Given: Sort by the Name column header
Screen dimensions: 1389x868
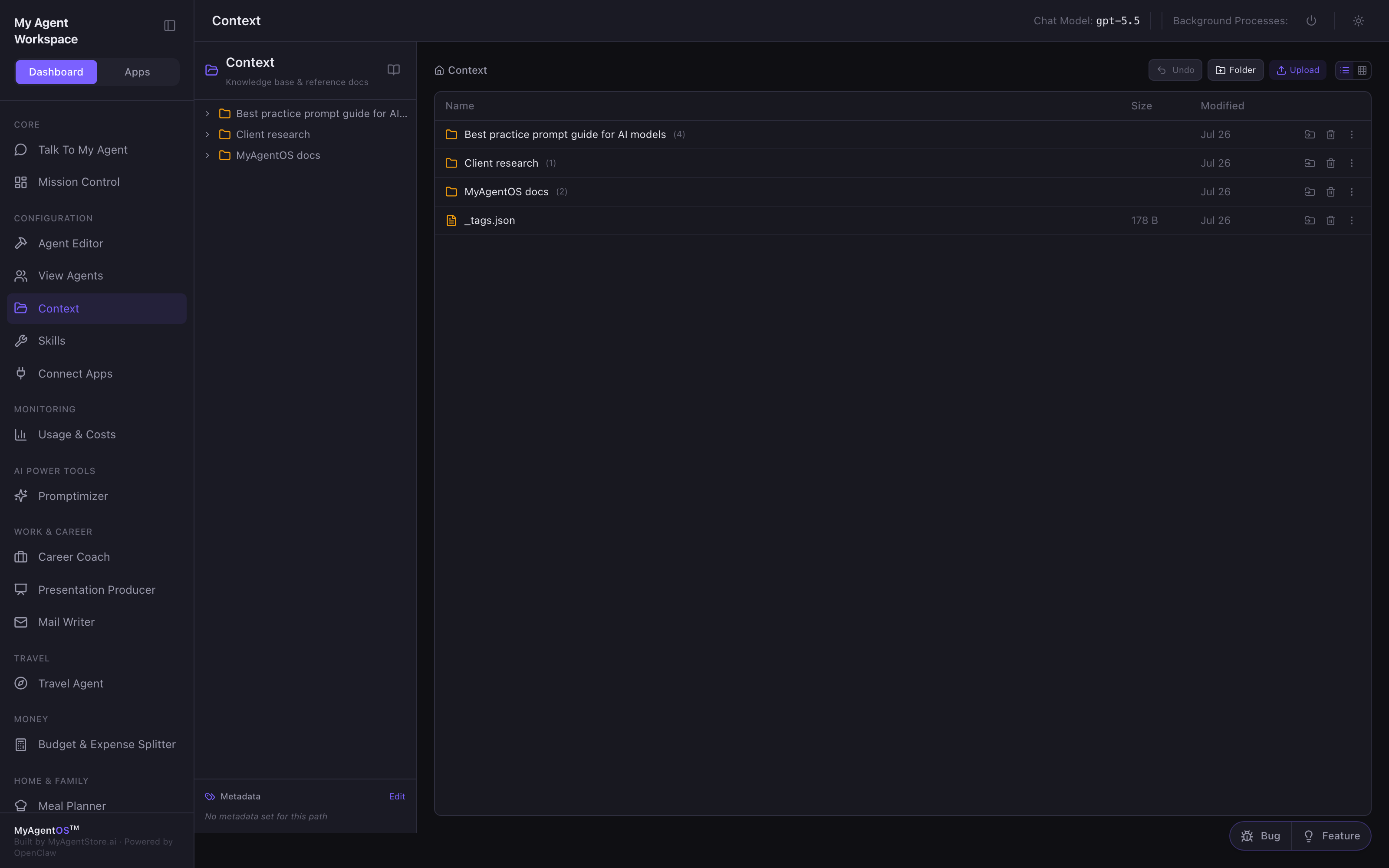Looking at the screenshot, I should [x=460, y=105].
